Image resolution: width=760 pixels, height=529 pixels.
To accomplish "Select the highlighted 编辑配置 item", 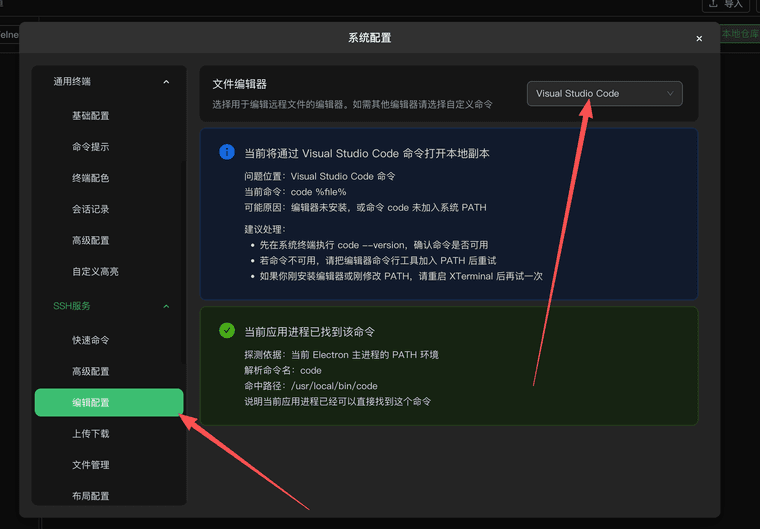I will 108,402.
